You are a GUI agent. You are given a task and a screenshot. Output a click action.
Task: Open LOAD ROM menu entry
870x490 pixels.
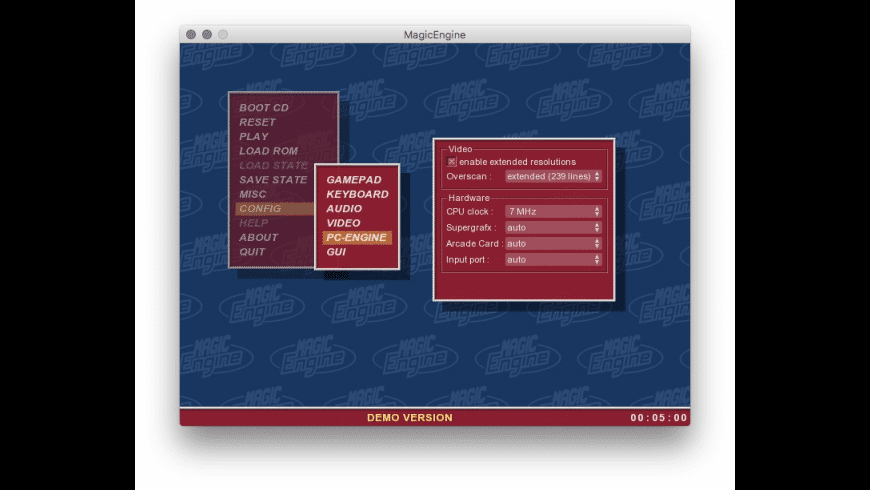click(x=268, y=151)
